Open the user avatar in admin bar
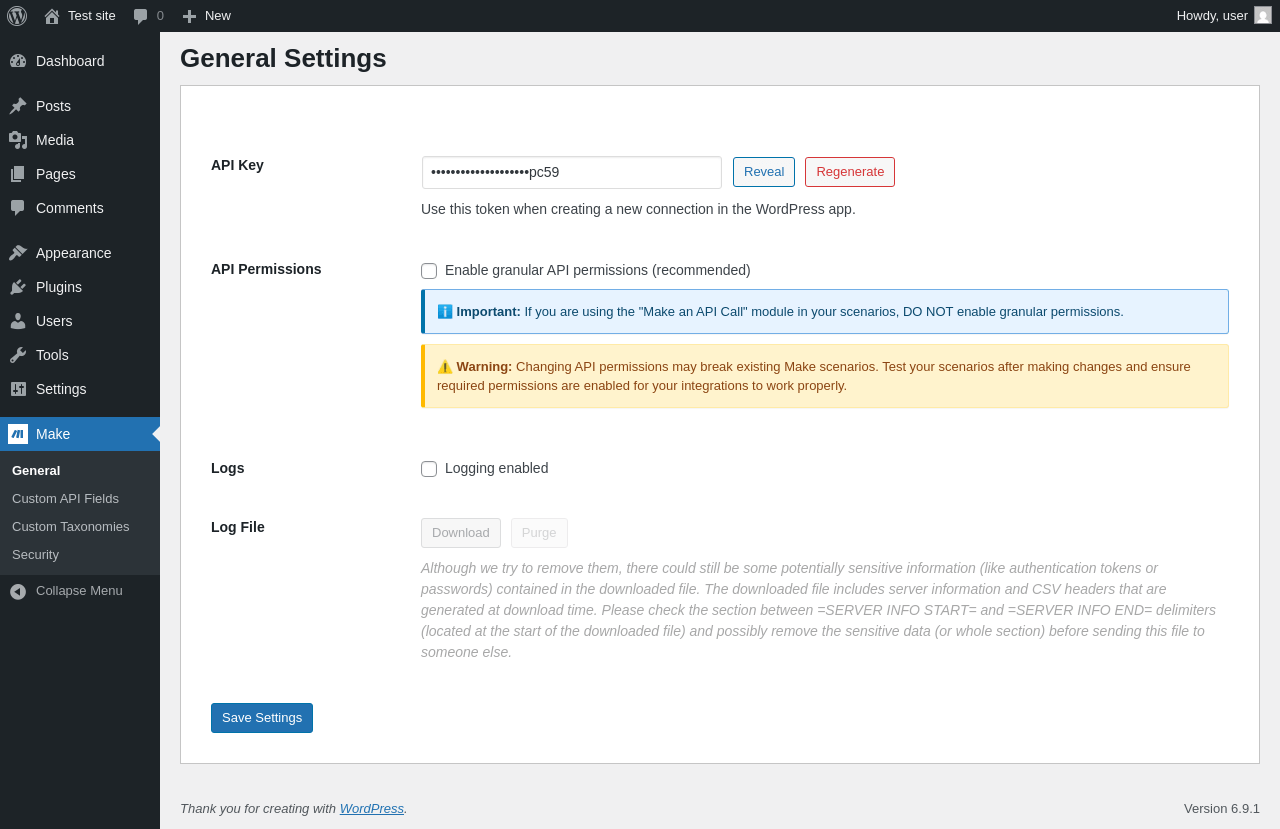Viewport: 1280px width, 829px height. point(1263,15)
